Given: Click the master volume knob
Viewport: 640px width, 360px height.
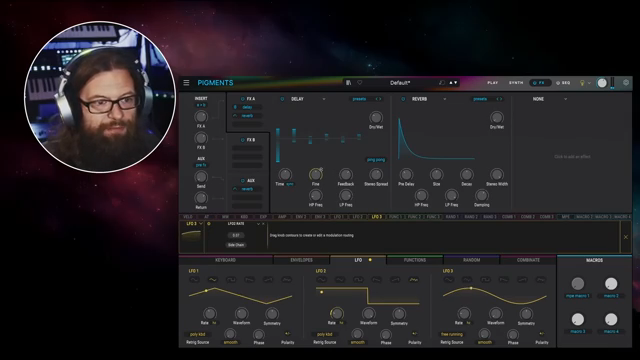Looking at the screenshot, I should tap(602, 83).
